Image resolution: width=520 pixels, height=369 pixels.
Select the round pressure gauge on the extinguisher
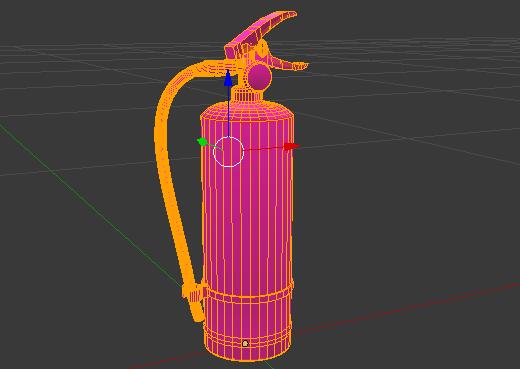(260, 78)
